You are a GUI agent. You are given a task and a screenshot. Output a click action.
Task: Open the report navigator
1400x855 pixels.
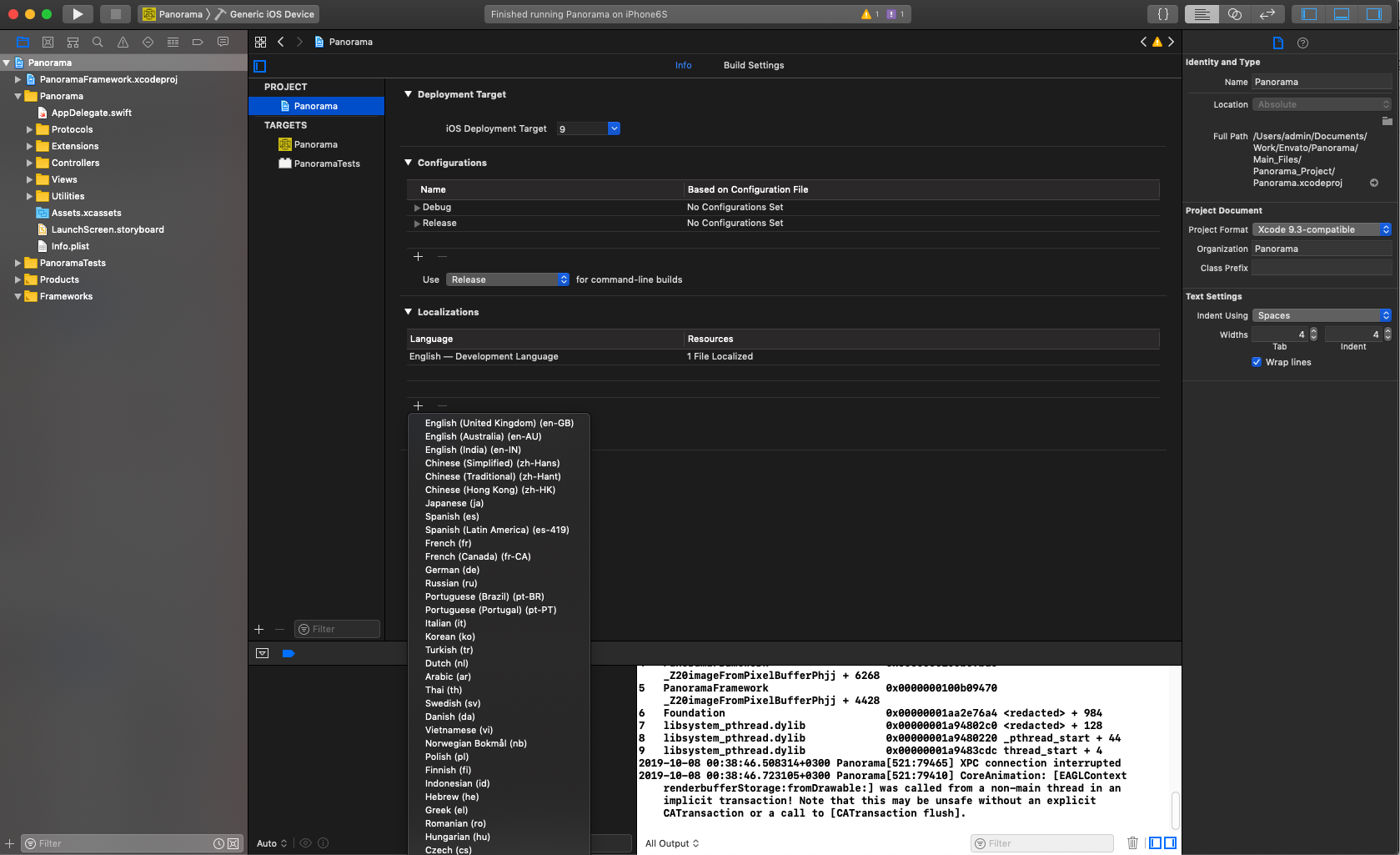[x=223, y=42]
